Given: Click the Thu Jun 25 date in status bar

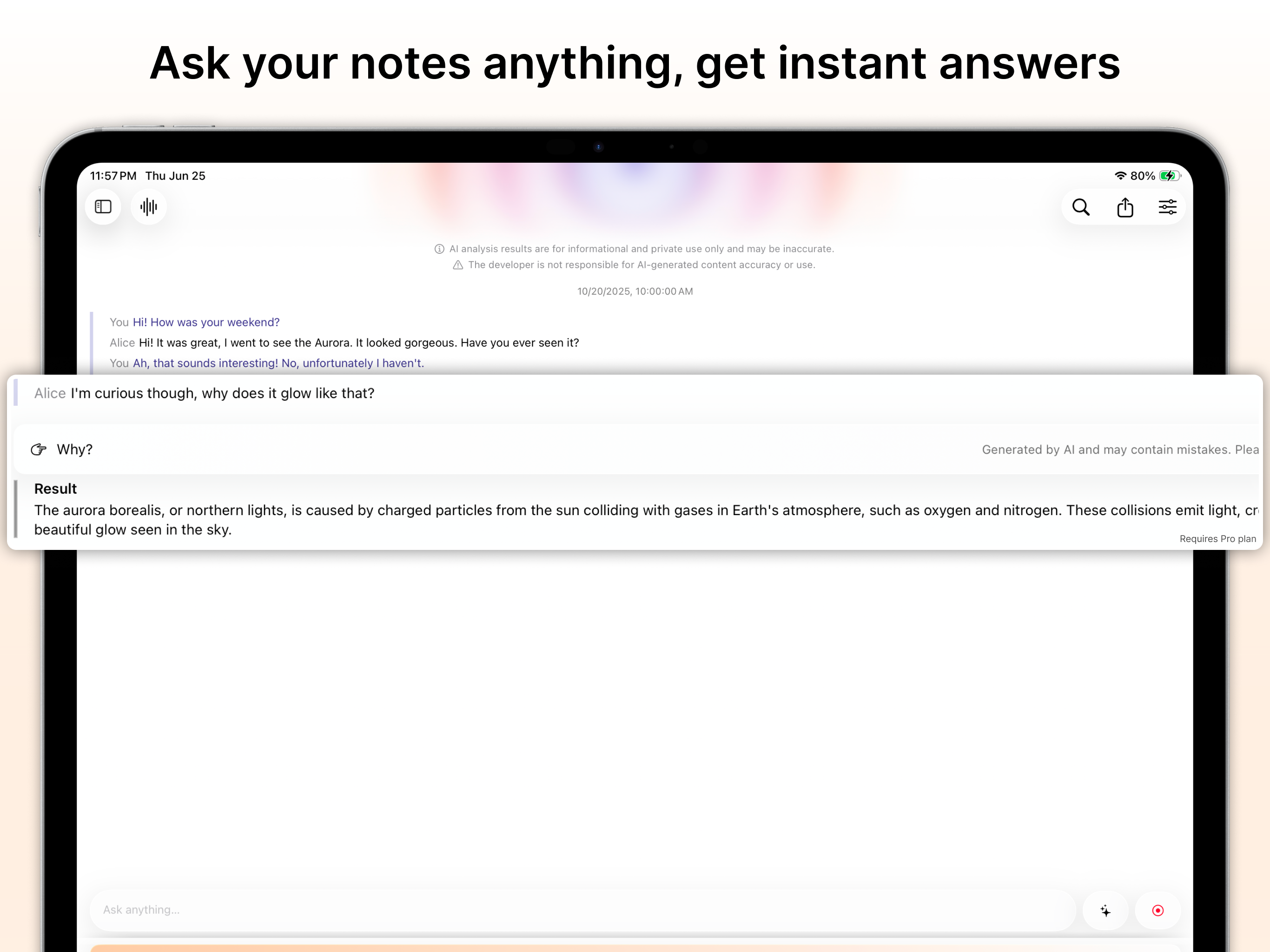Looking at the screenshot, I should click(x=175, y=176).
